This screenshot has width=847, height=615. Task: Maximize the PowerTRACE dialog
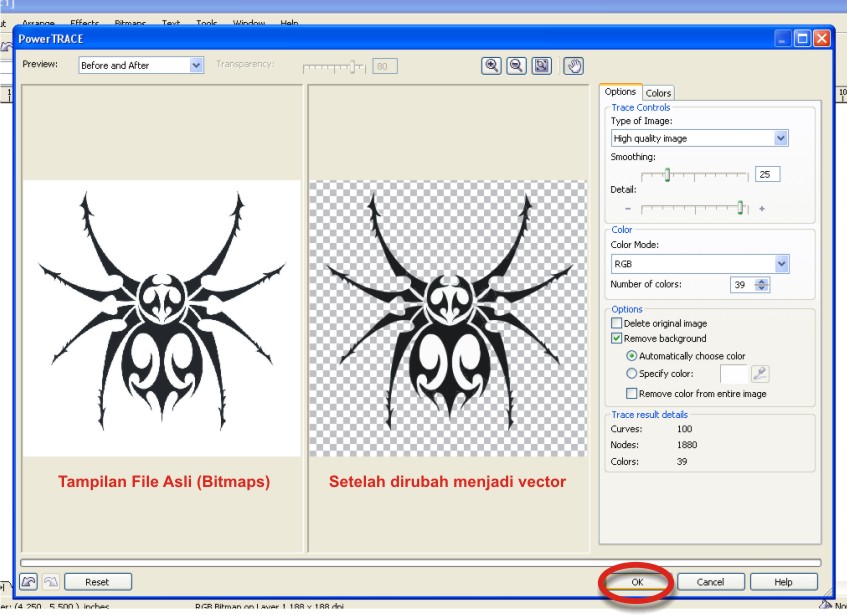(802, 38)
